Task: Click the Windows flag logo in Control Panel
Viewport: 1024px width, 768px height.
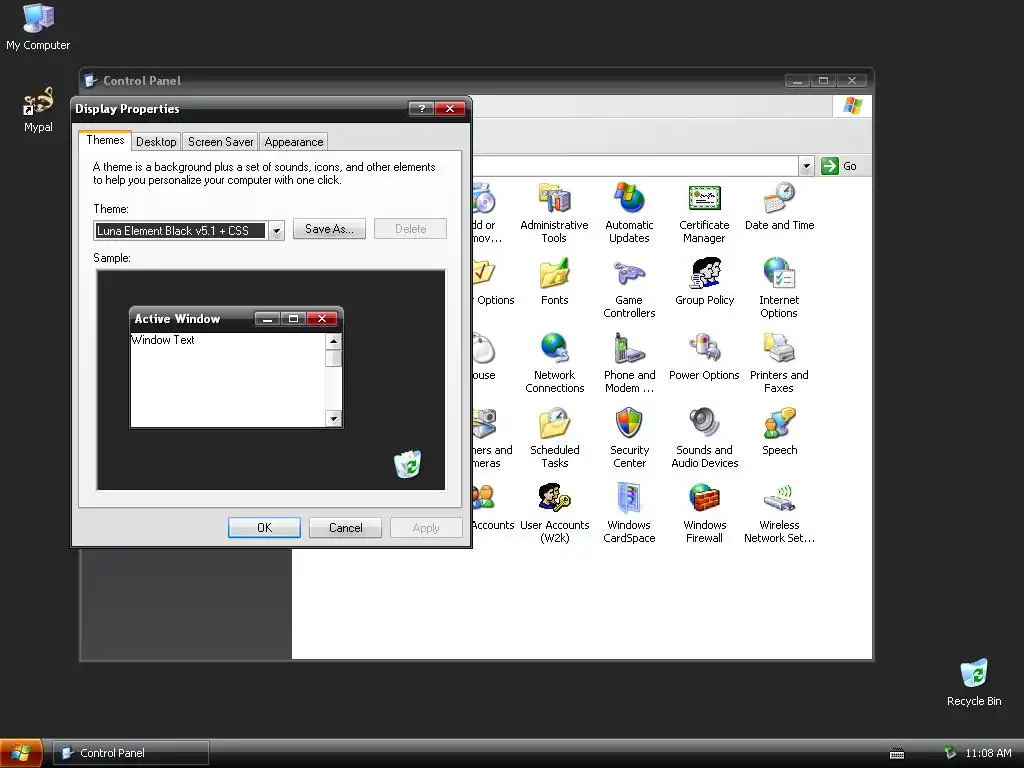Action: pos(852,106)
